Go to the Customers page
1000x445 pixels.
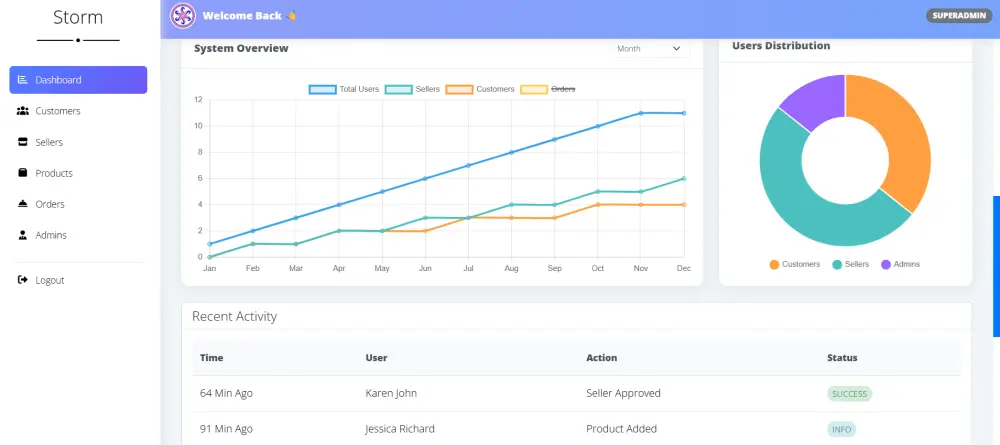(x=78, y=111)
